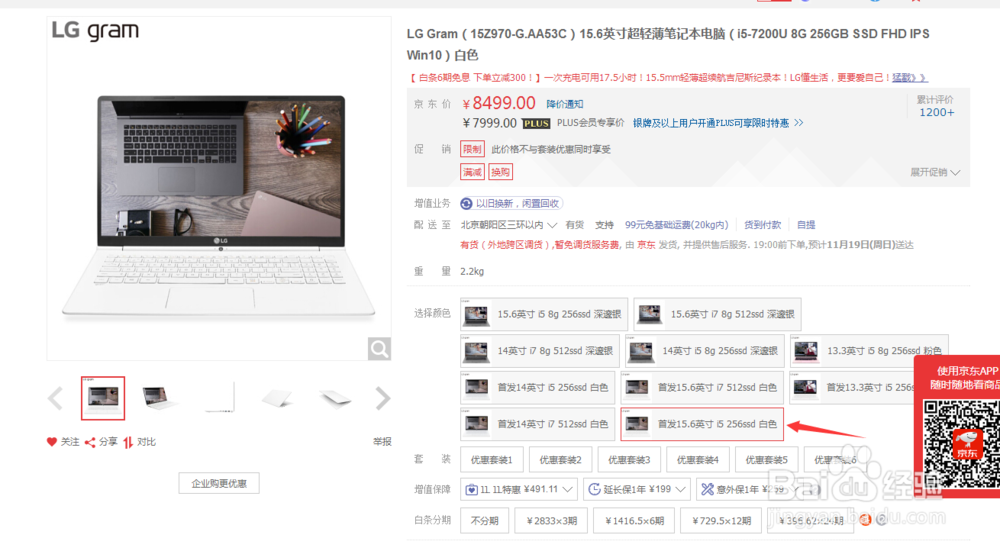Click the 限制 promotion tag
The height and width of the screenshot is (551, 1000).
pyautogui.click(x=473, y=149)
